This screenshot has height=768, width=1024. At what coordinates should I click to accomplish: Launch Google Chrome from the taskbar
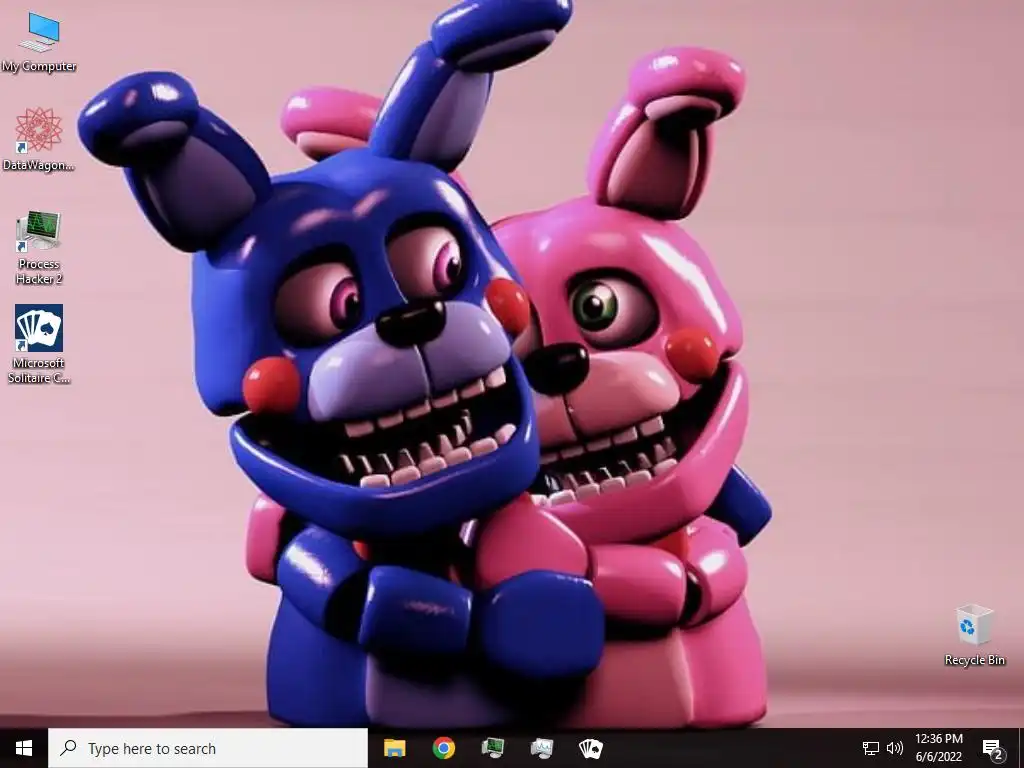click(443, 748)
